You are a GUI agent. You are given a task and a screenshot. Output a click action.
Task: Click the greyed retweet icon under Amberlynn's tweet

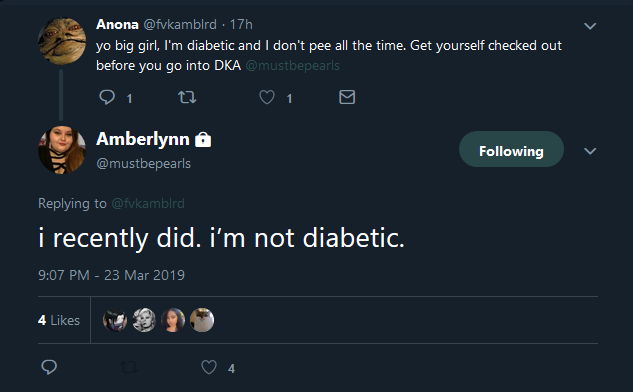[x=129, y=367]
